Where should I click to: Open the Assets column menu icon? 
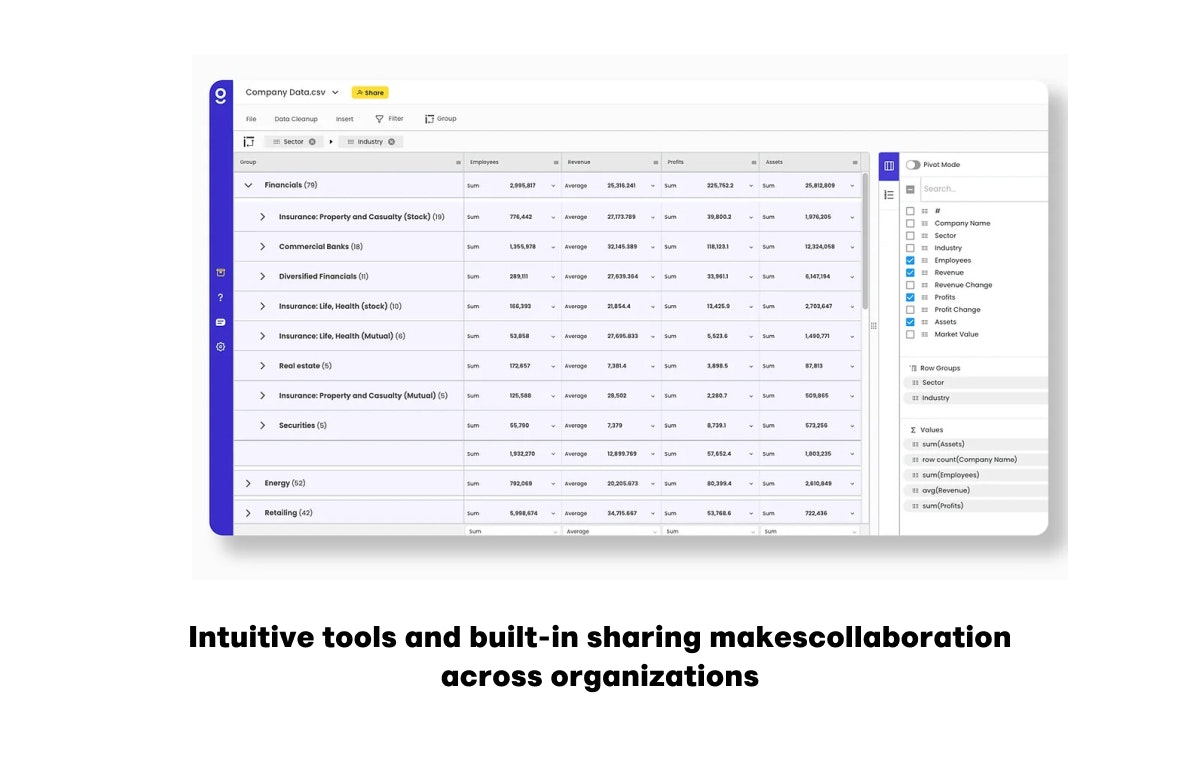click(x=855, y=162)
